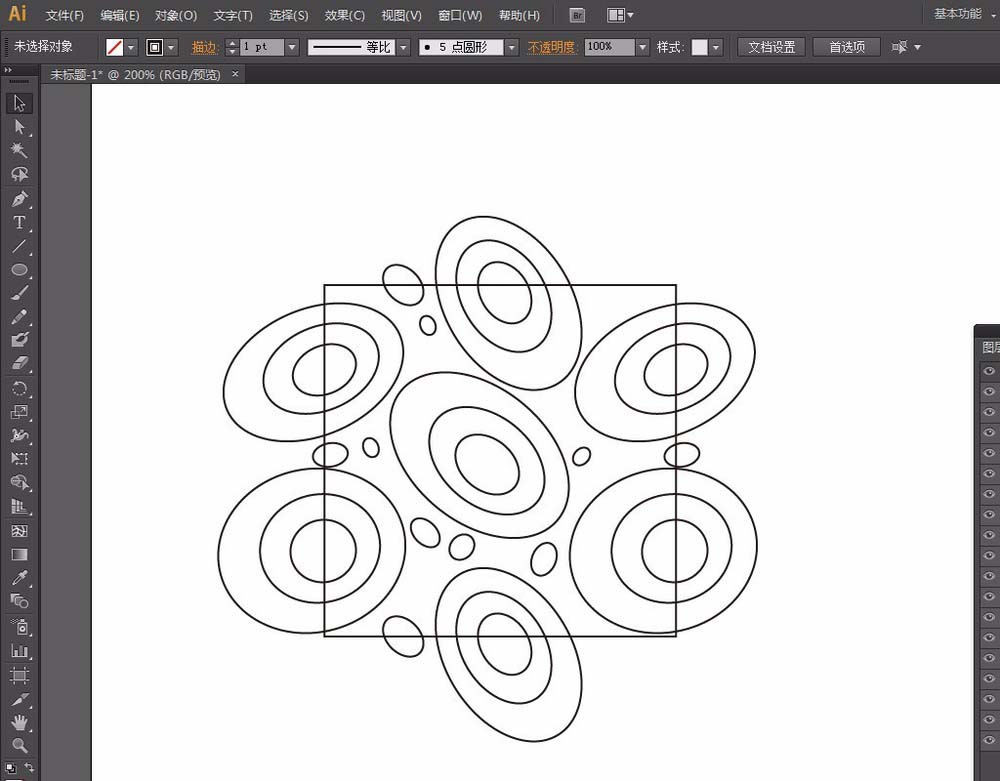Open the fill color dropdown arrow

point(131,47)
